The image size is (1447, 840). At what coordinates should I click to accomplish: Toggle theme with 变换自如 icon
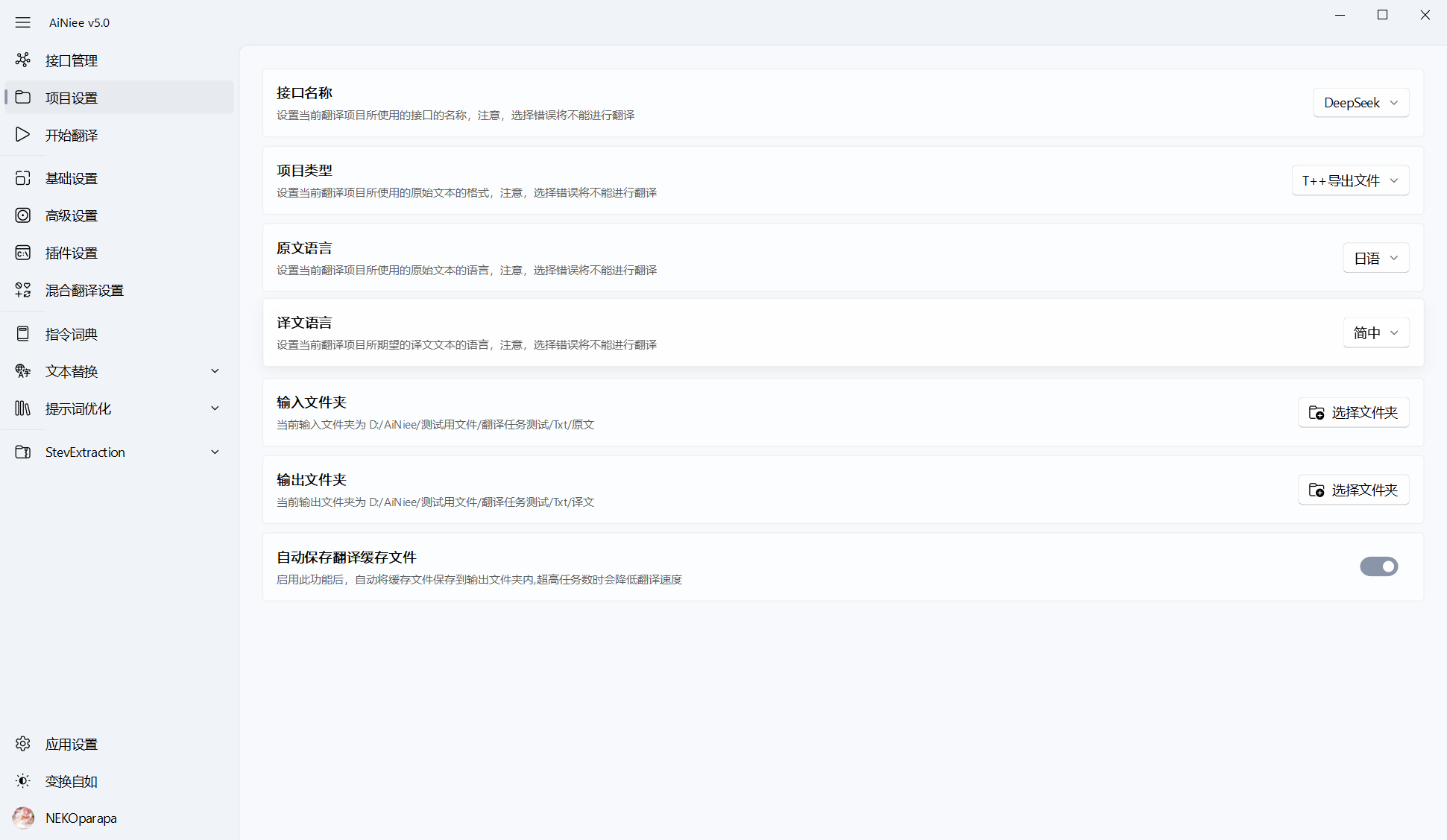pos(23,781)
